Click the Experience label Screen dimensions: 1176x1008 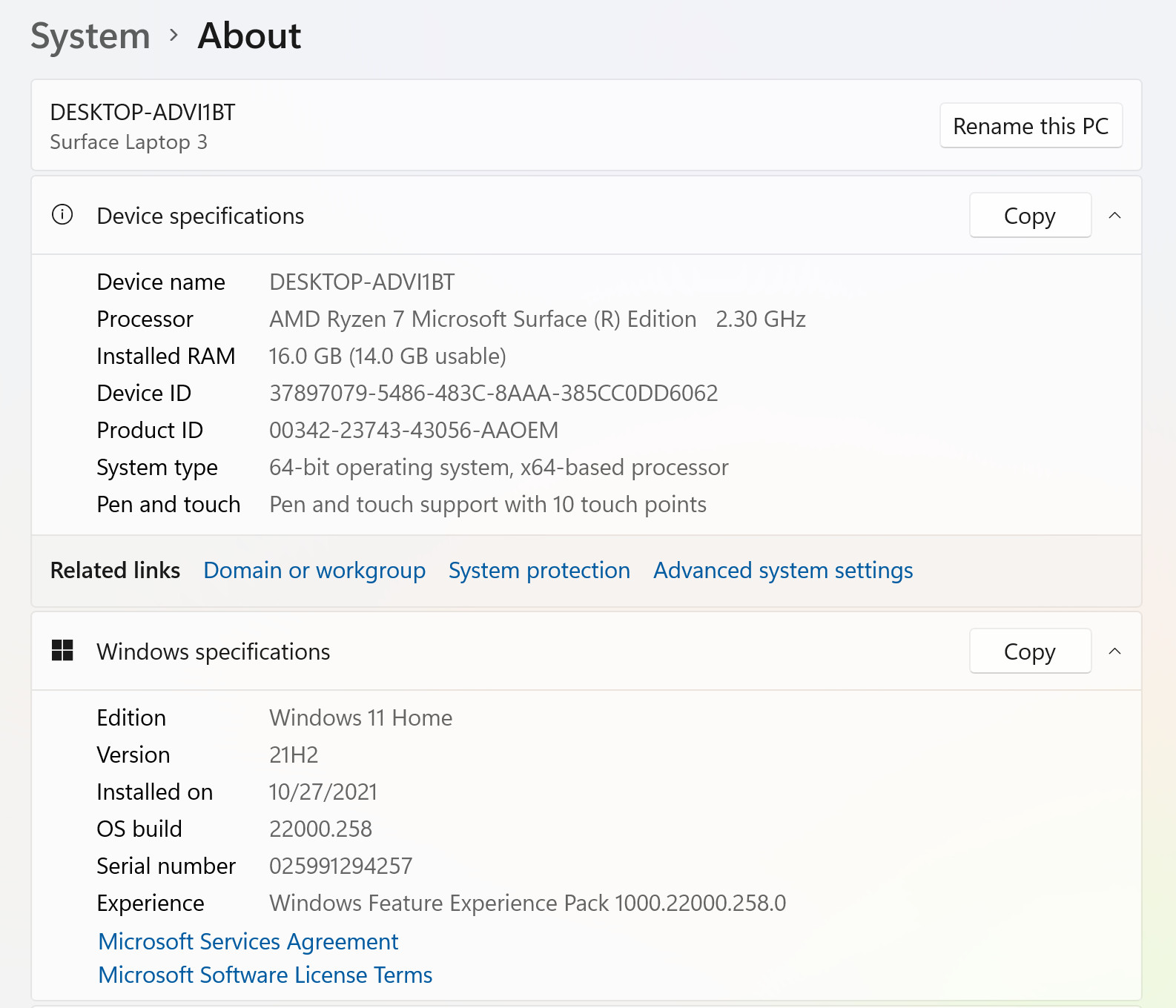point(151,903)
